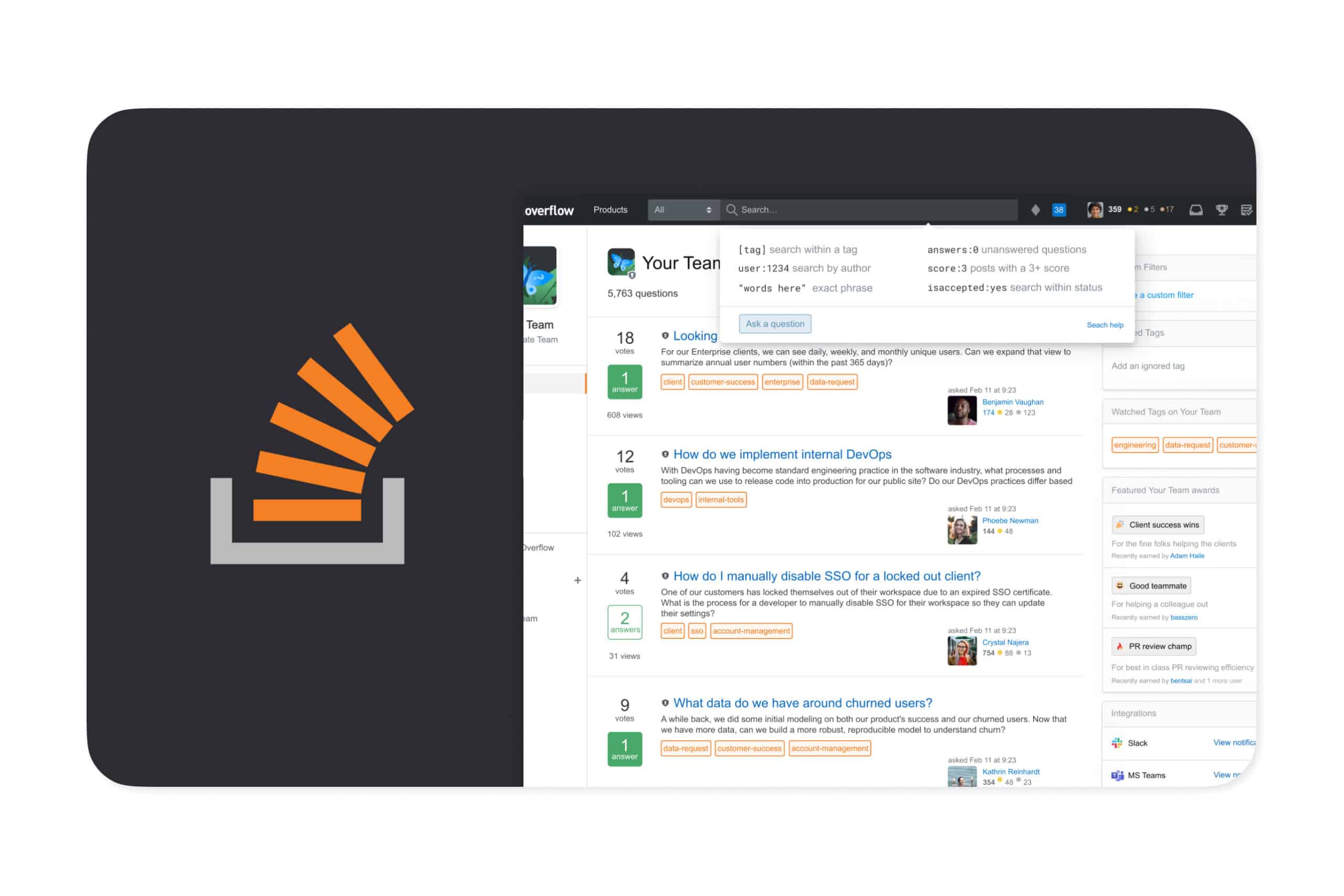Click the Slack integration icon
This screenshot has height=896, width=1344.
[x=1117, y=743]
